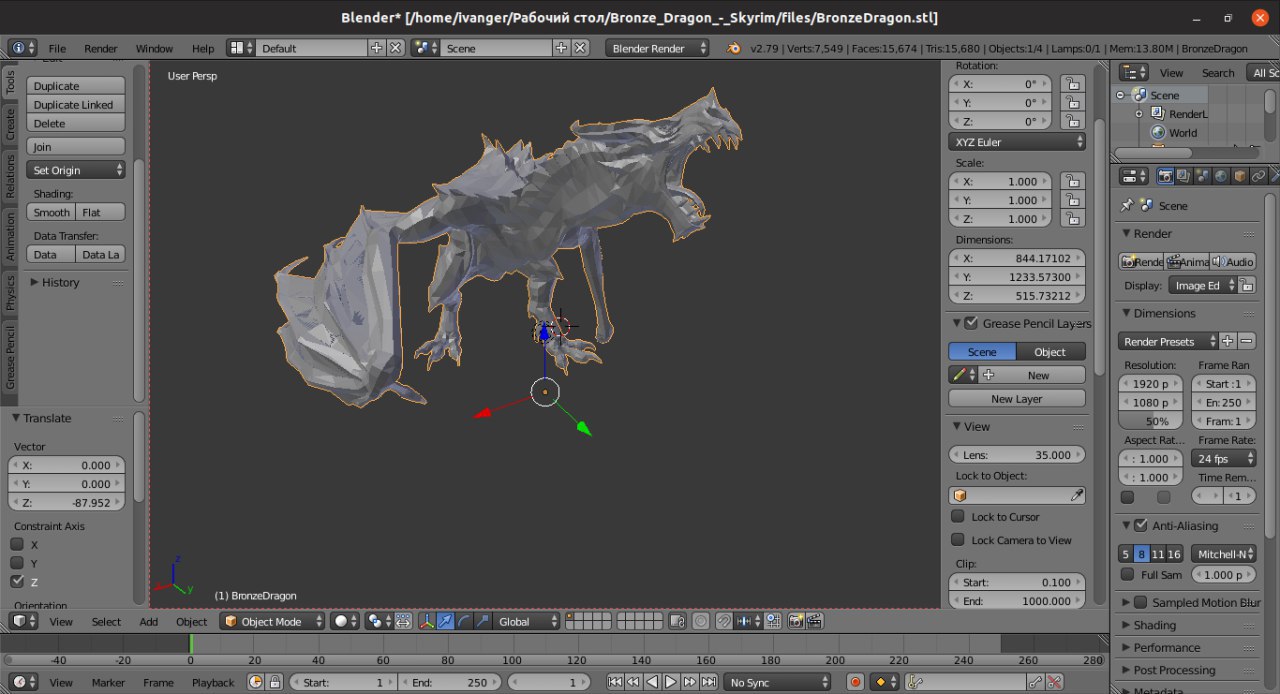Image resolution: width=1280 pixels, height=694 pixels.
Task: Toggle lock on Scale Z
Action: coord(1071,218)
